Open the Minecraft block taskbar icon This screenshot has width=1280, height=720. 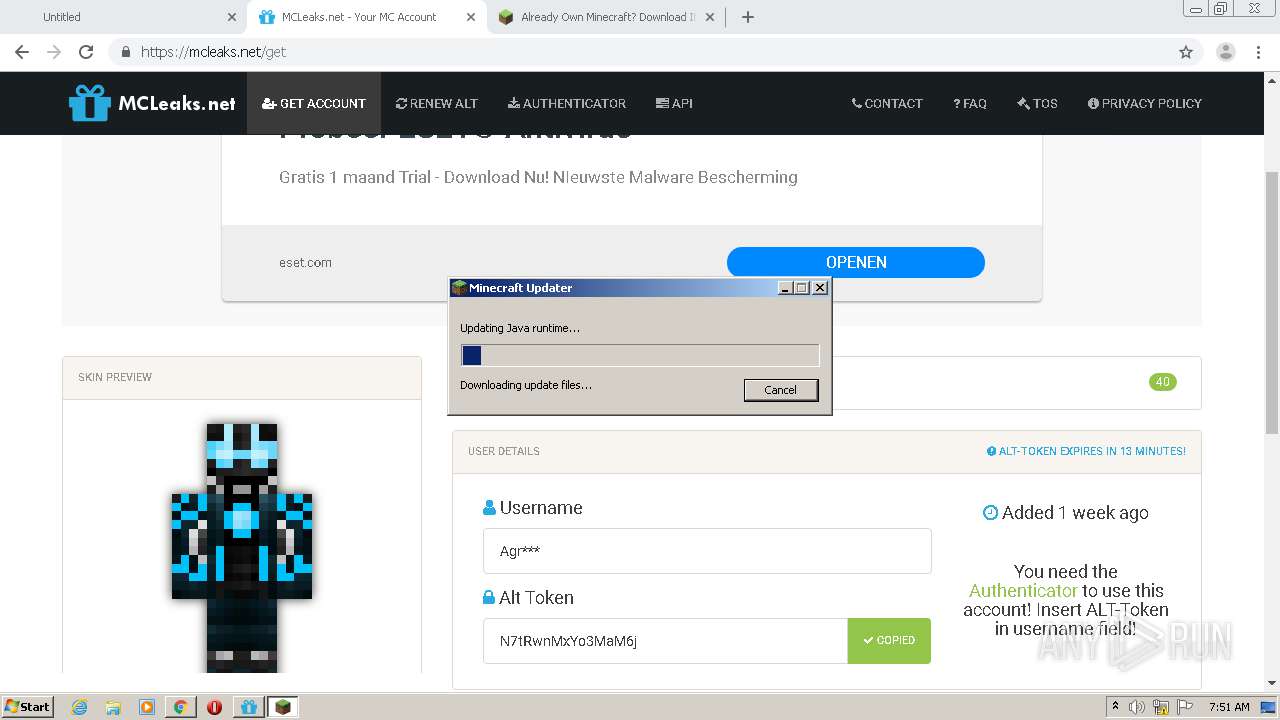283,707
